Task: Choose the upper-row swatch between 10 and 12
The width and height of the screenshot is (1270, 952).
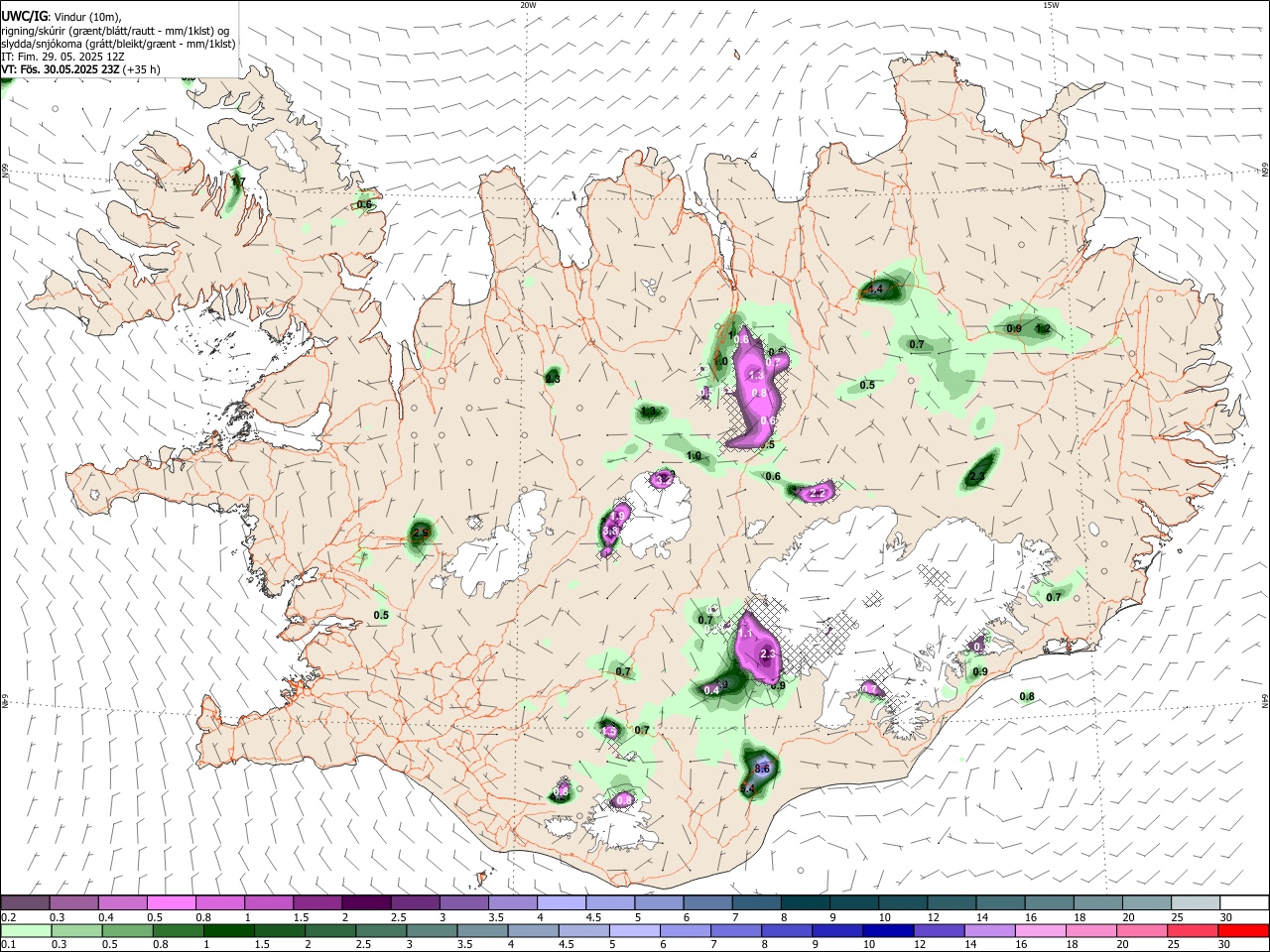Action: coord(901,902)
